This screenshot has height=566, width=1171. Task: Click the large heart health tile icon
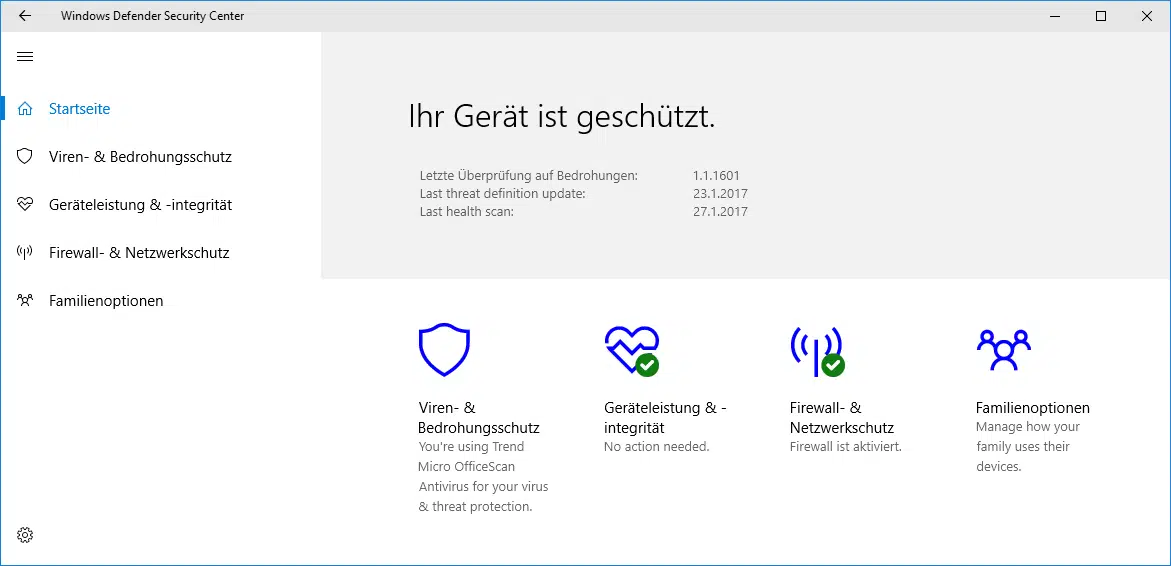(631, 349)
